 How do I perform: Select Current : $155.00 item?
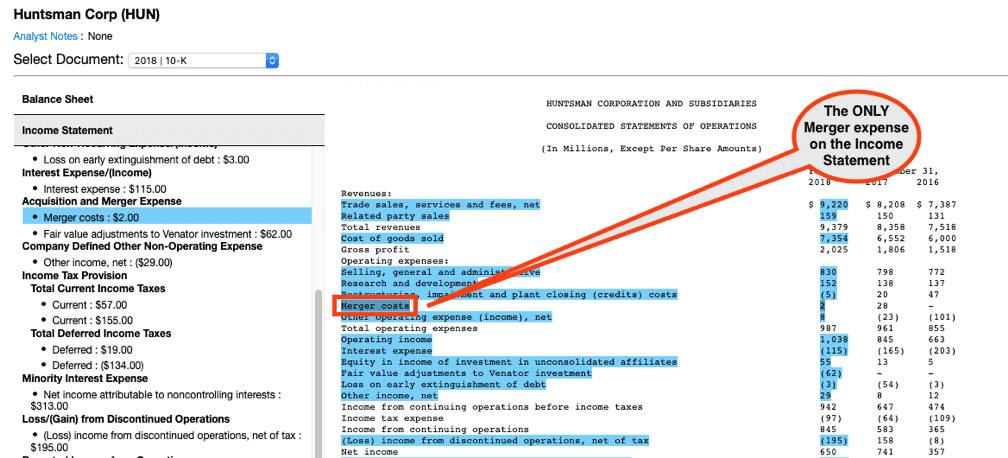95,320
